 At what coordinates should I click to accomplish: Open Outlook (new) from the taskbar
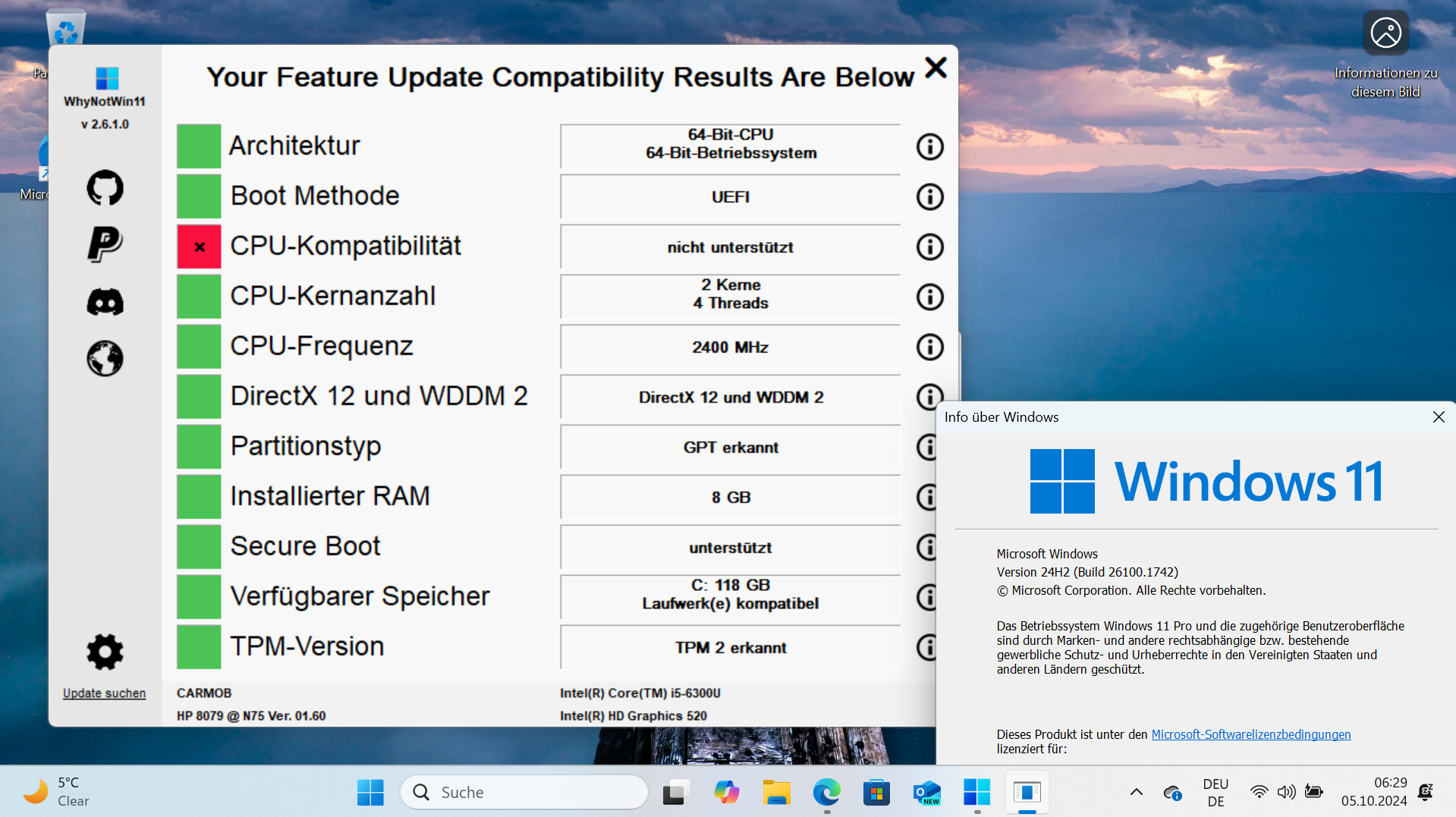click(926, 792)
